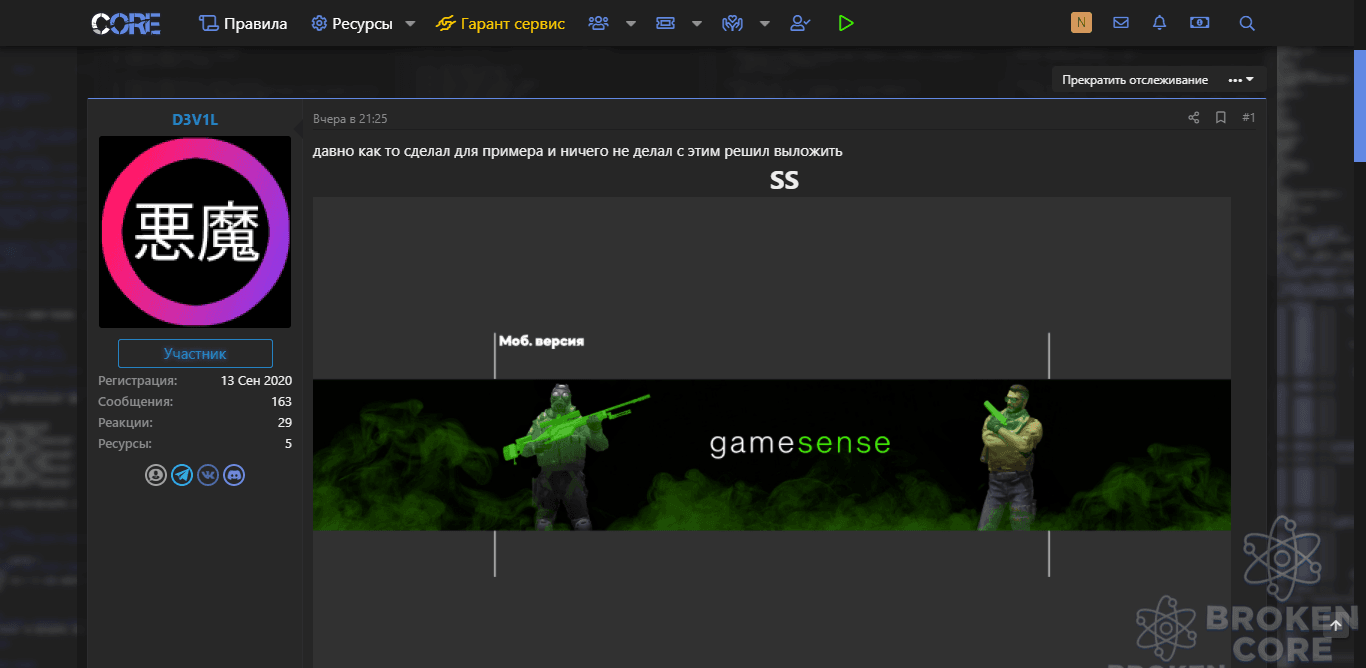The image size is (1366, 668).
Task: Expand the dropdown next to ticket icon
Action: pyautogui.click(x=697, y=23)
